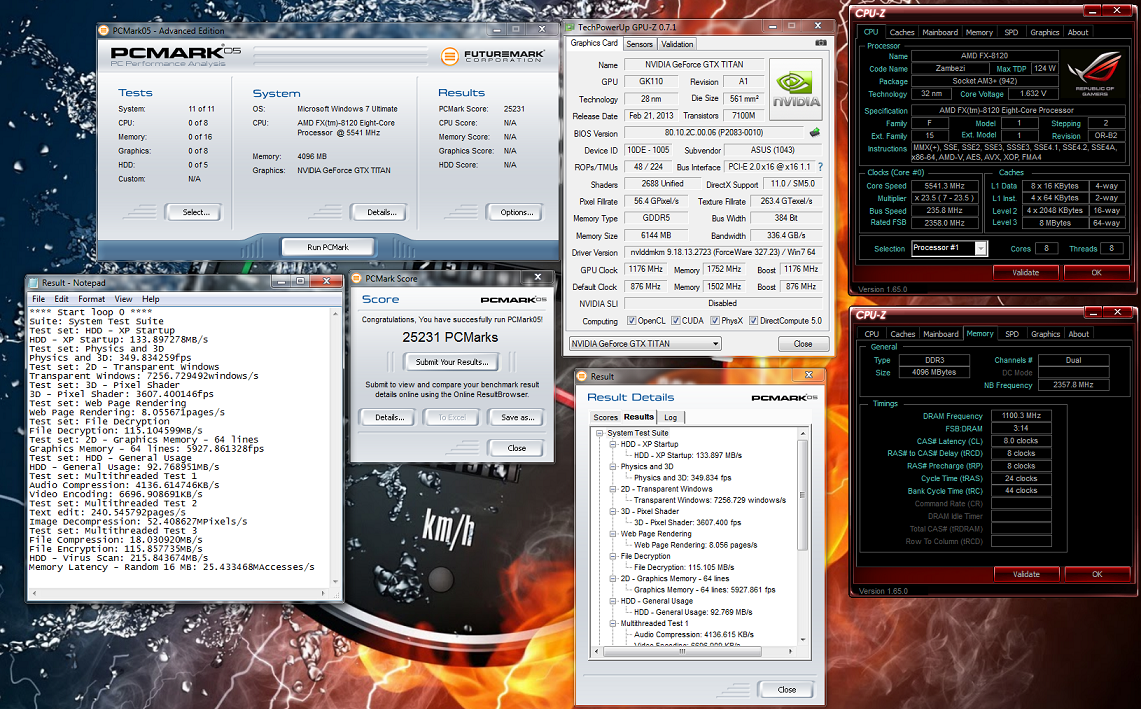
Task: Toggle the CUDA checkbox in GPU-Z
Action: (675, 320)
